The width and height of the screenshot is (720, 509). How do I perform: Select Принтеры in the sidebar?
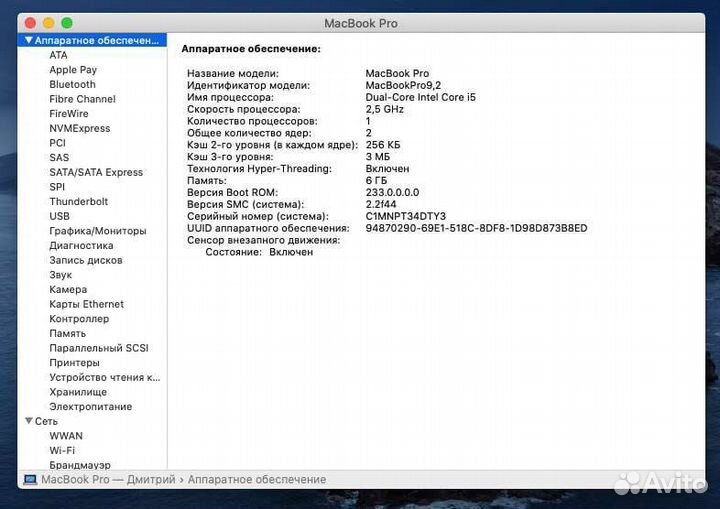(74, 363)
